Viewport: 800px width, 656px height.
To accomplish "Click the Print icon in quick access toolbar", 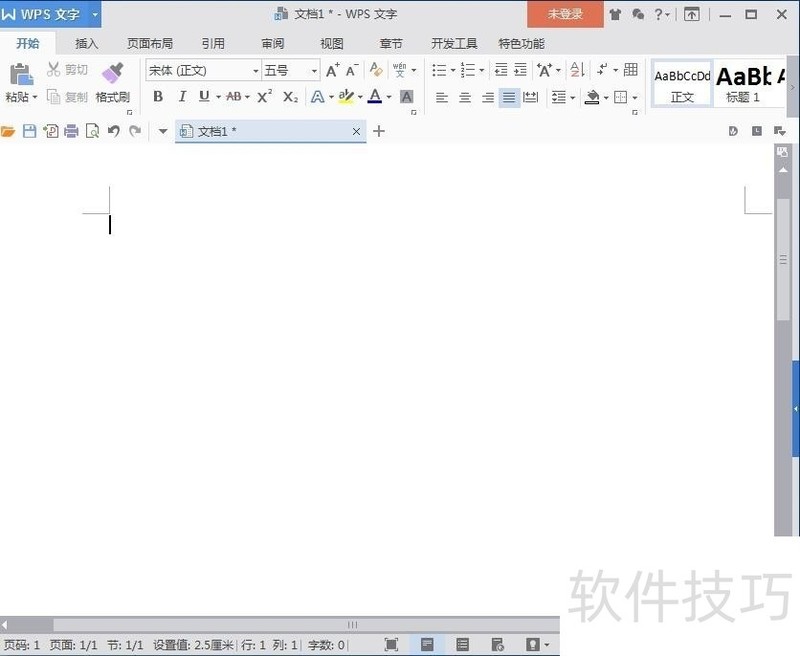I will coord(71,131).
